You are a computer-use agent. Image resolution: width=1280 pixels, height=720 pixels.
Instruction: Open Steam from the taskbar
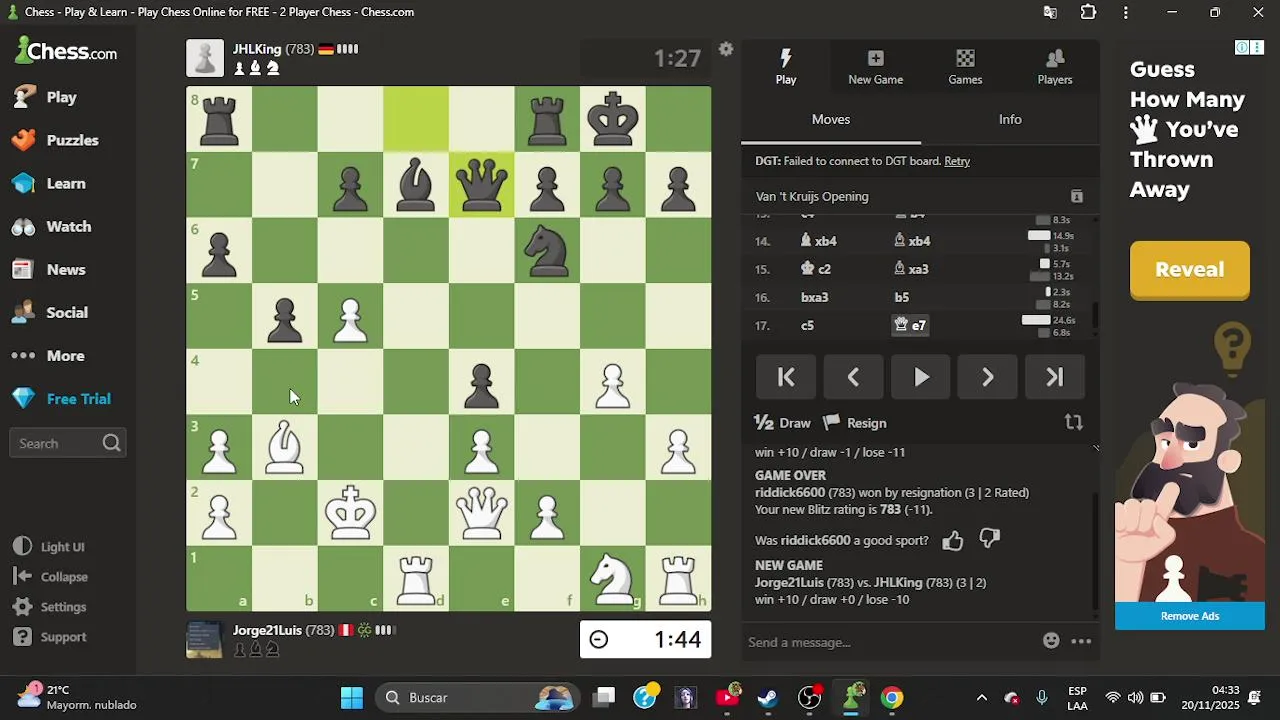[768, 697]
